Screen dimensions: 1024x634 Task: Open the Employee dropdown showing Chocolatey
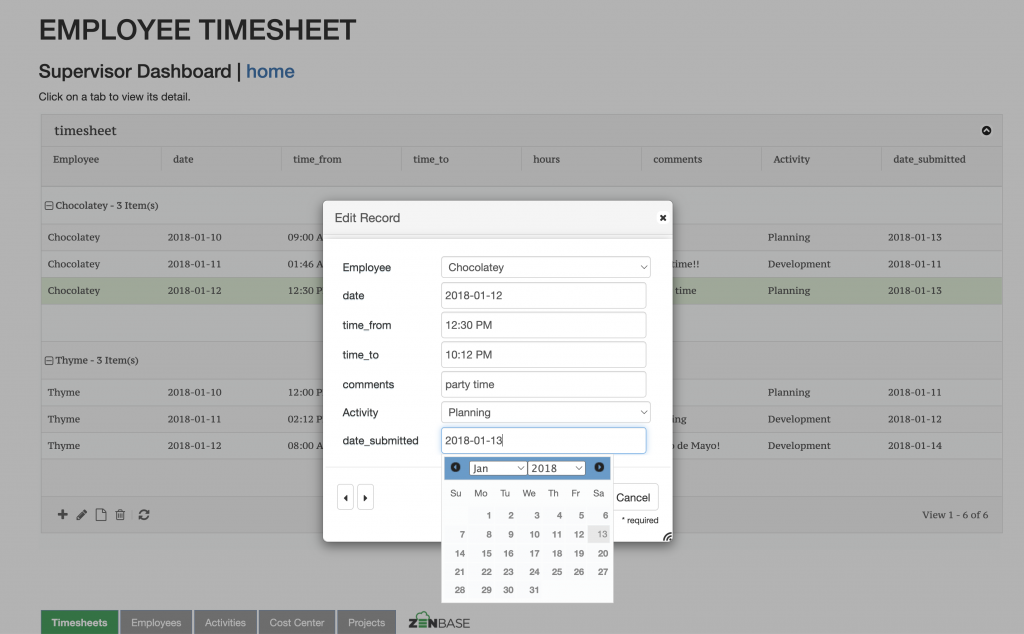(x=545, y=267)
